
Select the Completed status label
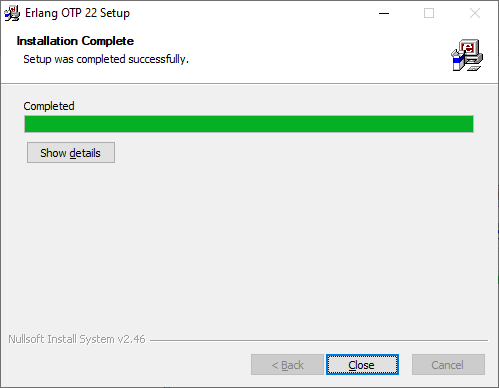click(x=49, y=106)
